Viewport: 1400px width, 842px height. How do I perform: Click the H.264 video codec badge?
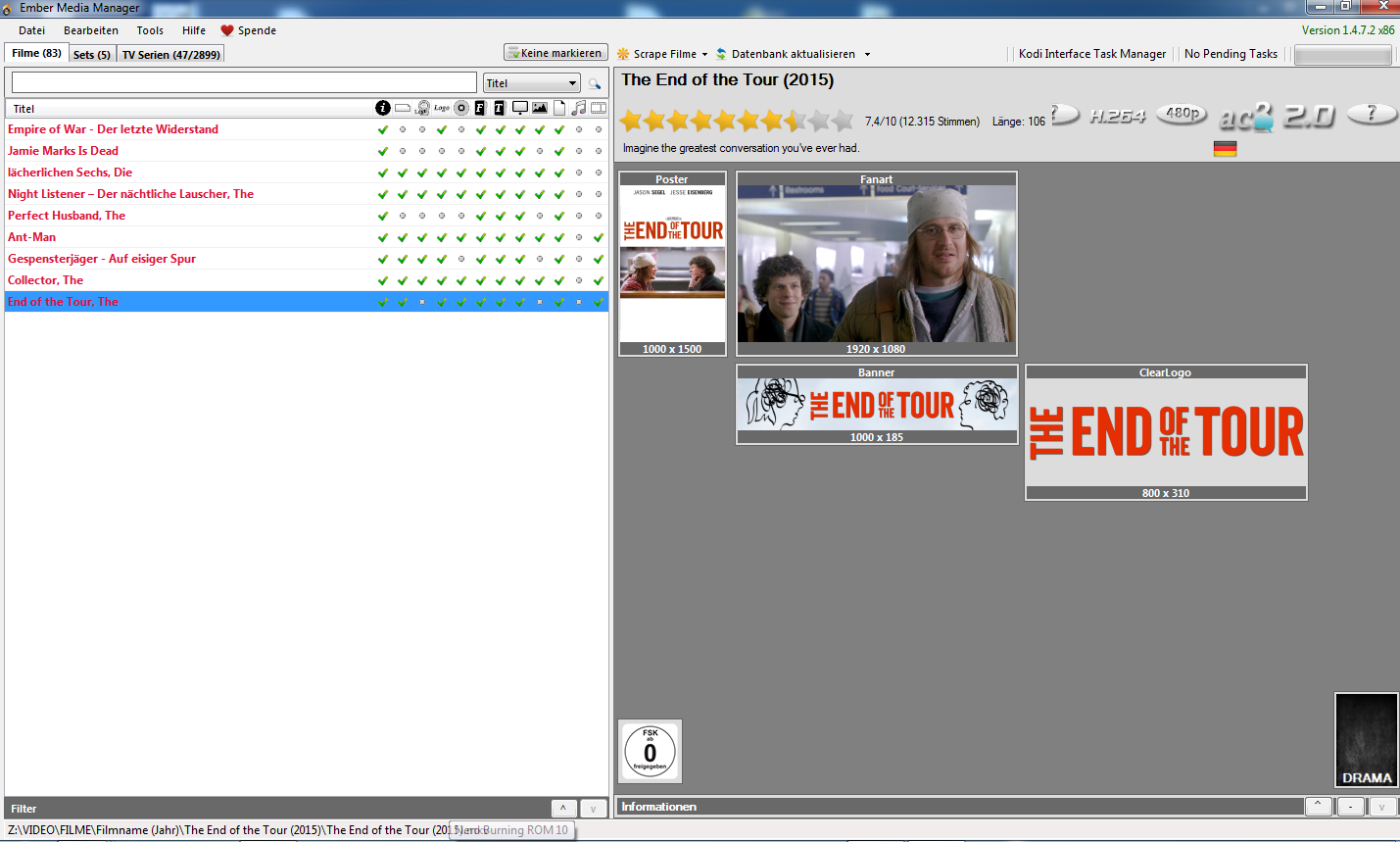[1118, 116]
